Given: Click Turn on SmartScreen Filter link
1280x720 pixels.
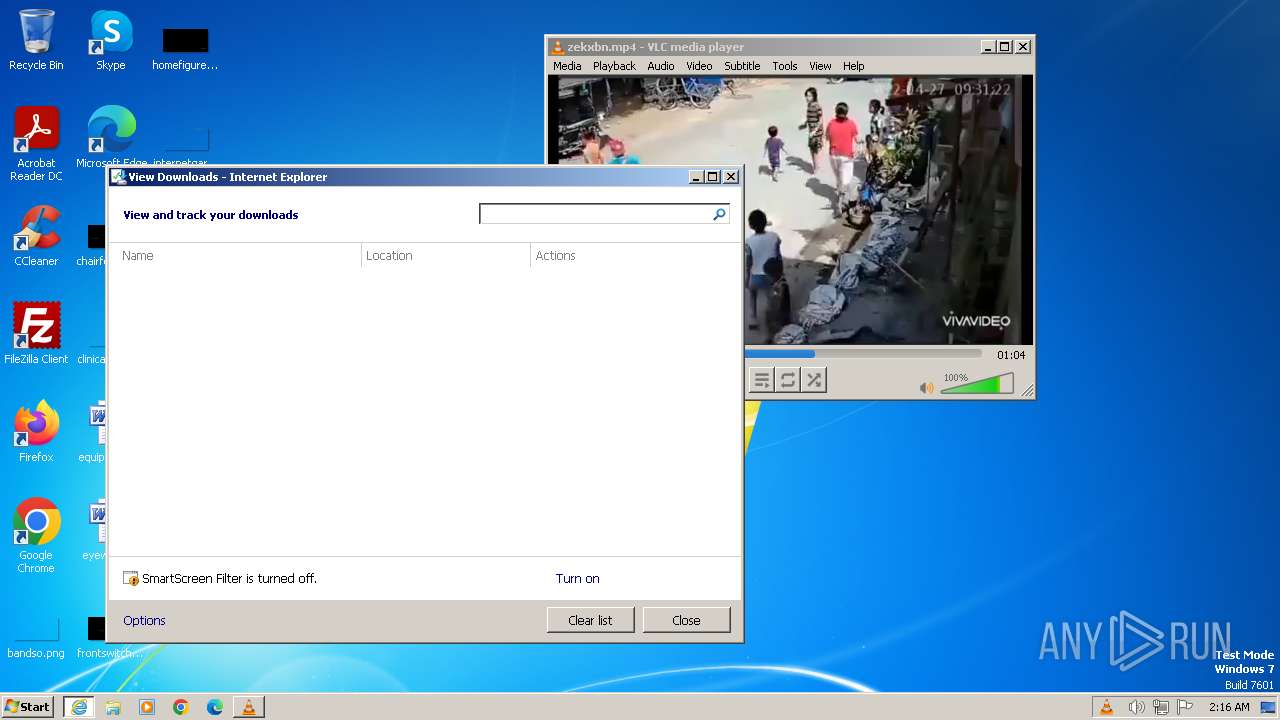Looking at the screenshot, I should pos(578,578).
